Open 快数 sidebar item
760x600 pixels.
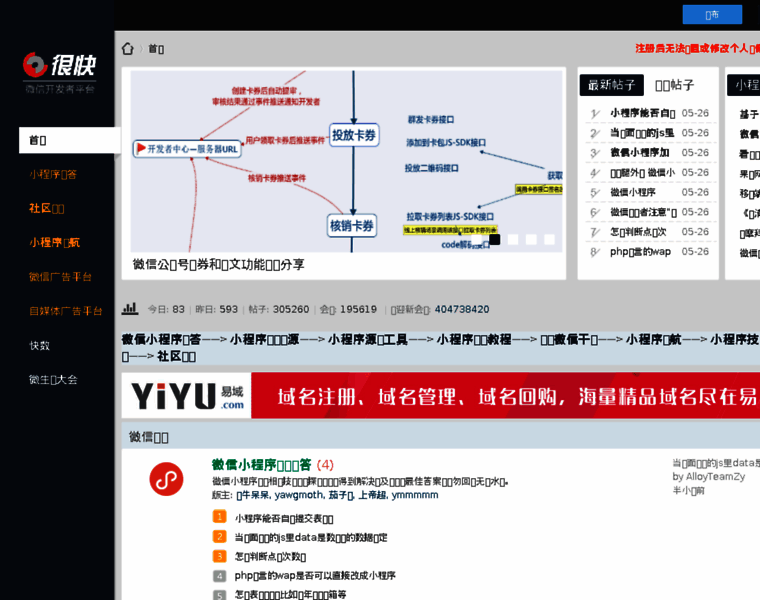(39, 345)
